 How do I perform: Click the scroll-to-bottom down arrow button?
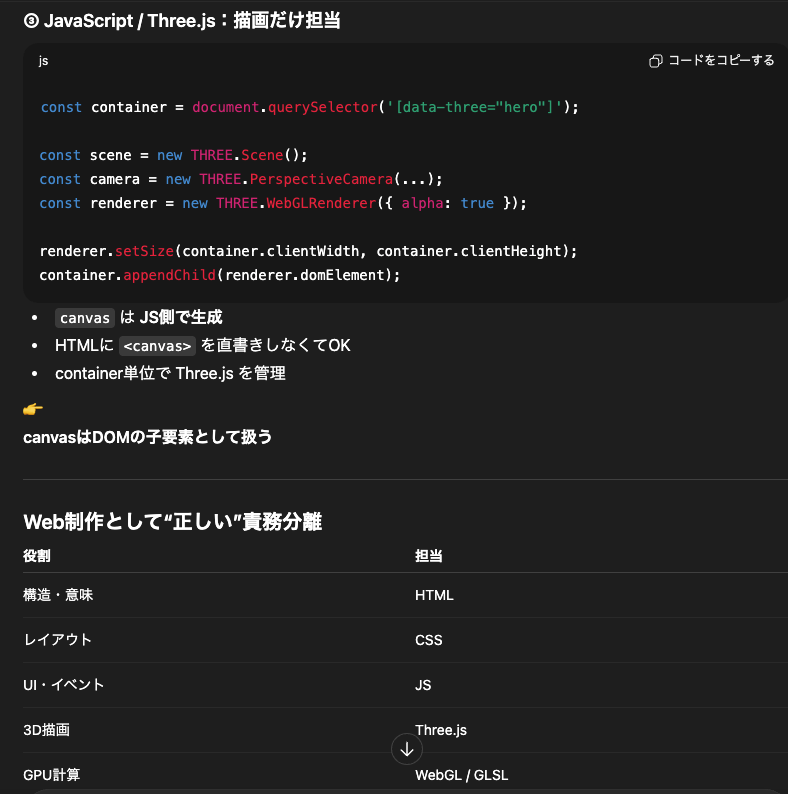(x=407, y=749)
